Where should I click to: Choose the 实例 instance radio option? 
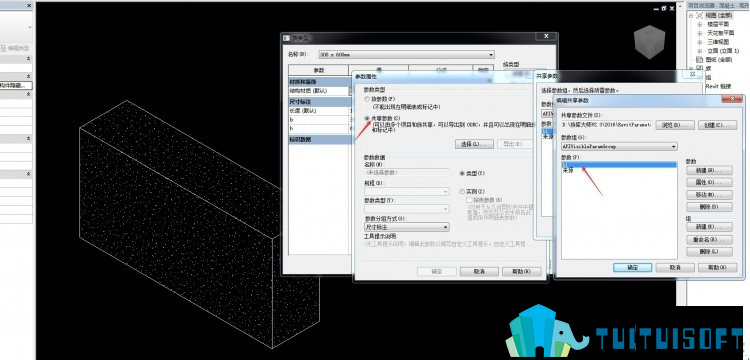point(462,191)
